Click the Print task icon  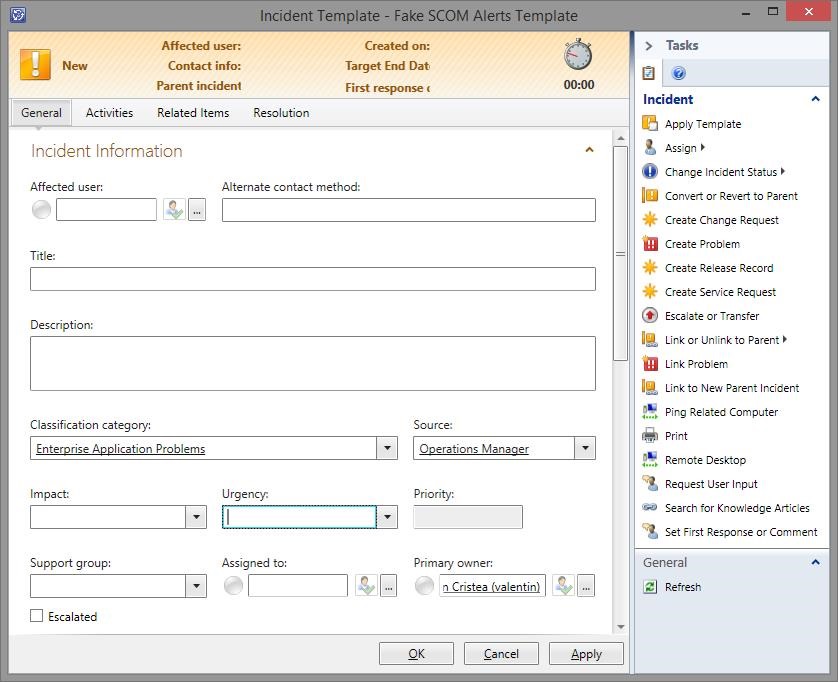point(650,436)
